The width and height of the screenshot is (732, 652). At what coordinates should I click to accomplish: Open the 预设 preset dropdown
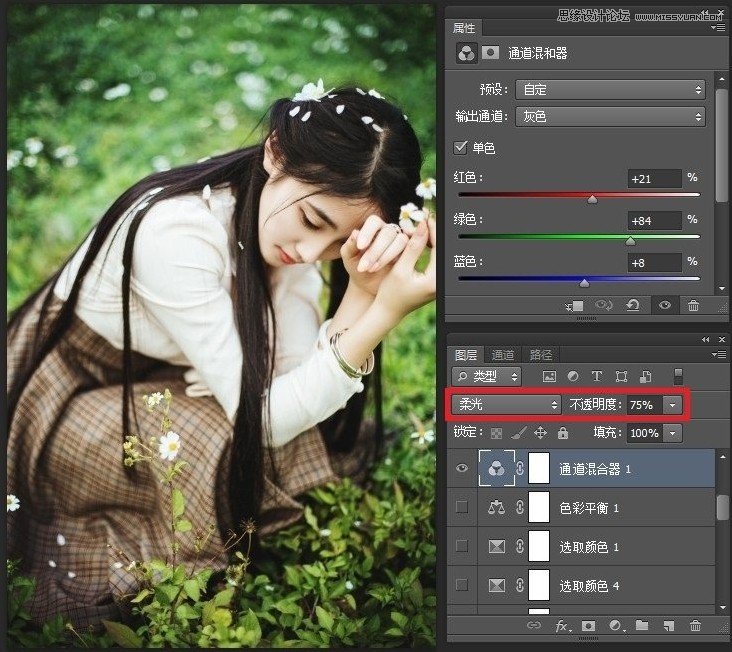click(610, 90)
